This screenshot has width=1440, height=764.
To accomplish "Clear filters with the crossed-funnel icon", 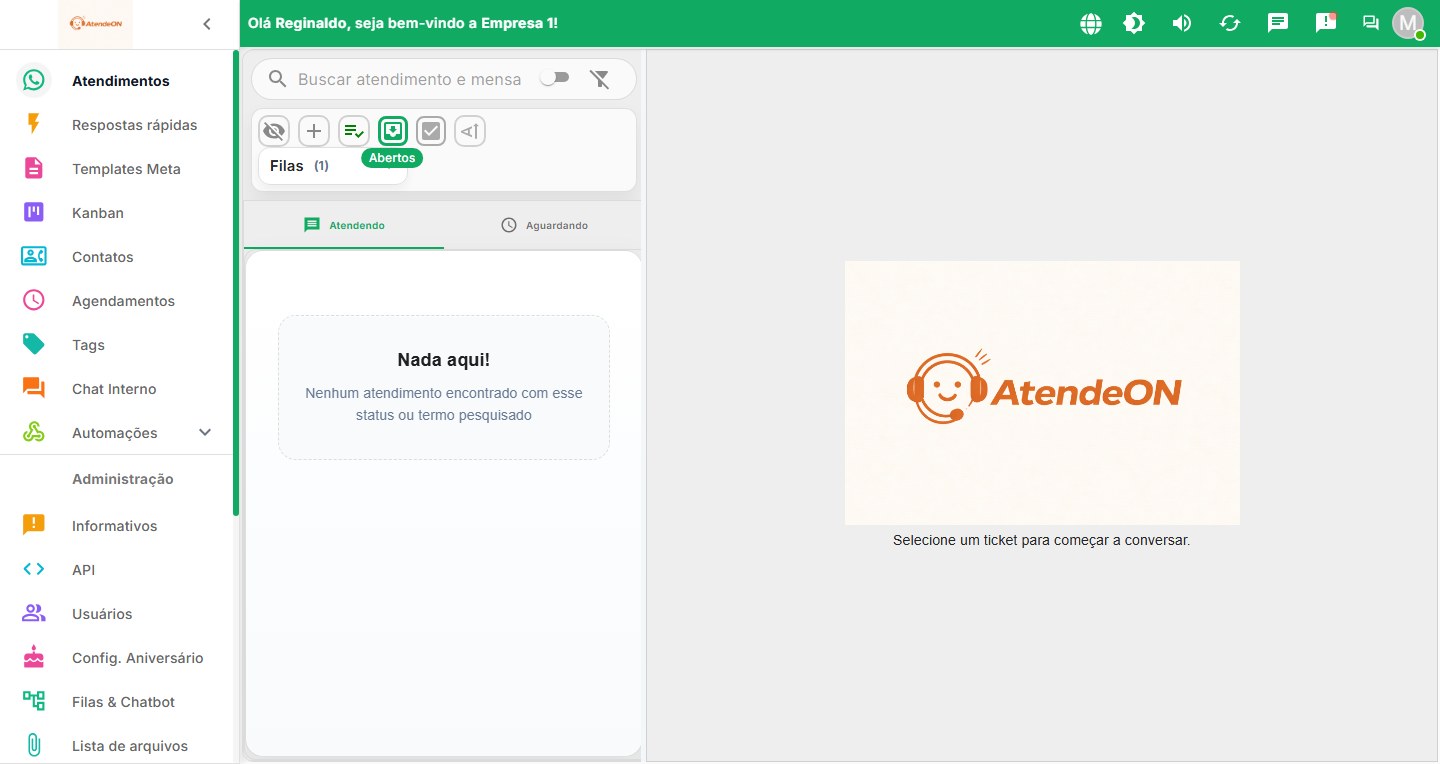I will pyautogui.click(x=600, y=79).
